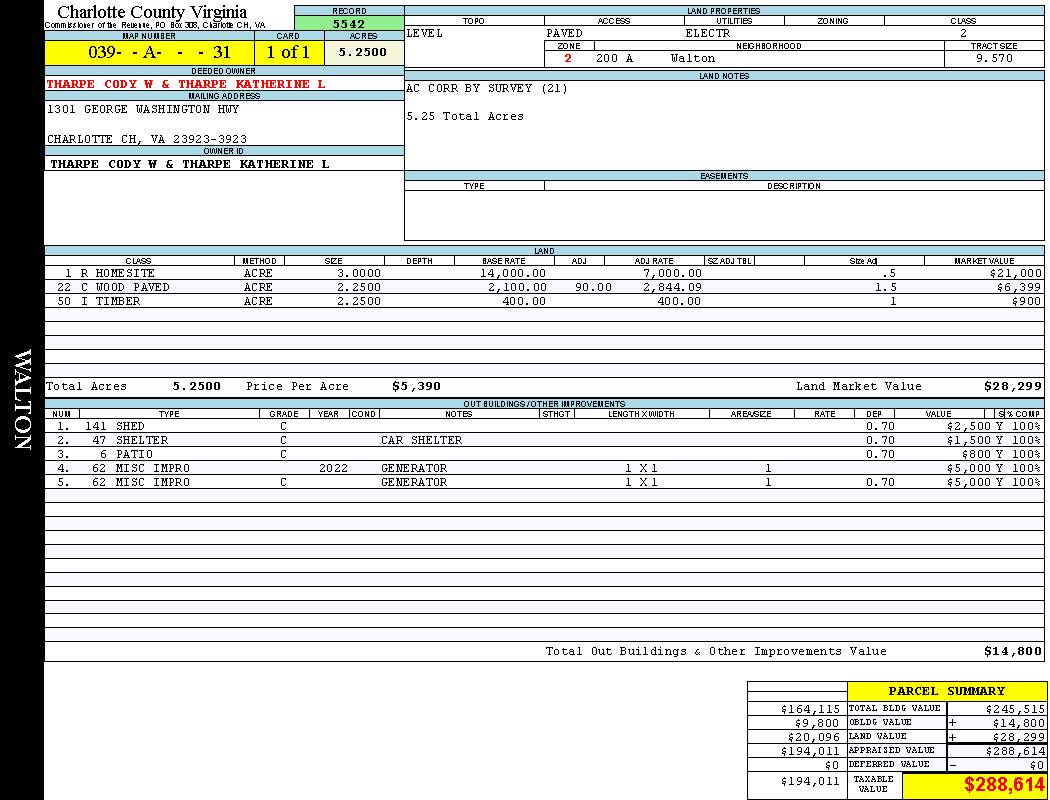Click the tract size value 9.570
1050x800 pixels.
(993, 58)
